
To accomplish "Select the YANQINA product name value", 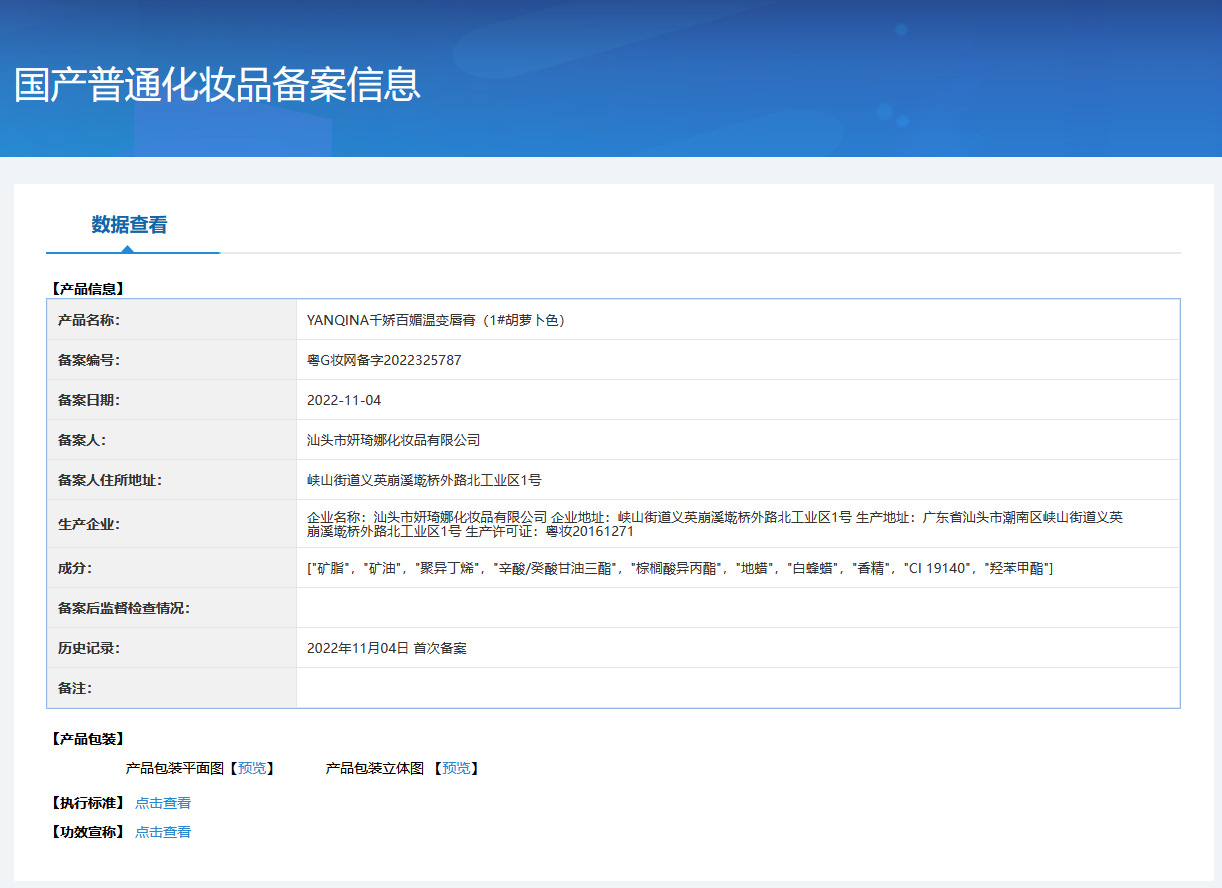I will pos(436,320).
